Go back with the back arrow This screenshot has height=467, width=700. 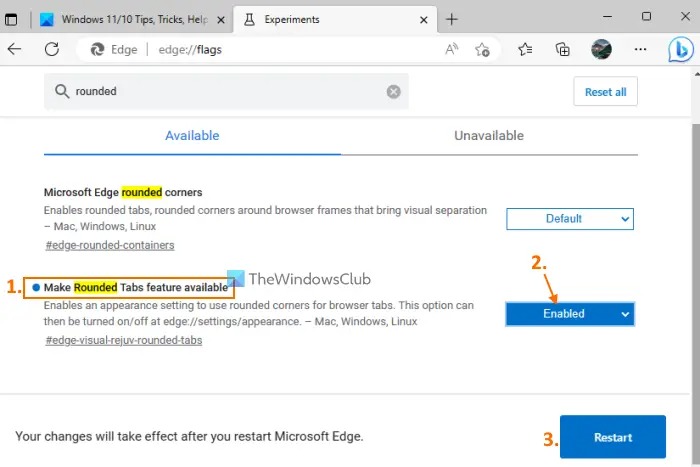(14, 49)
